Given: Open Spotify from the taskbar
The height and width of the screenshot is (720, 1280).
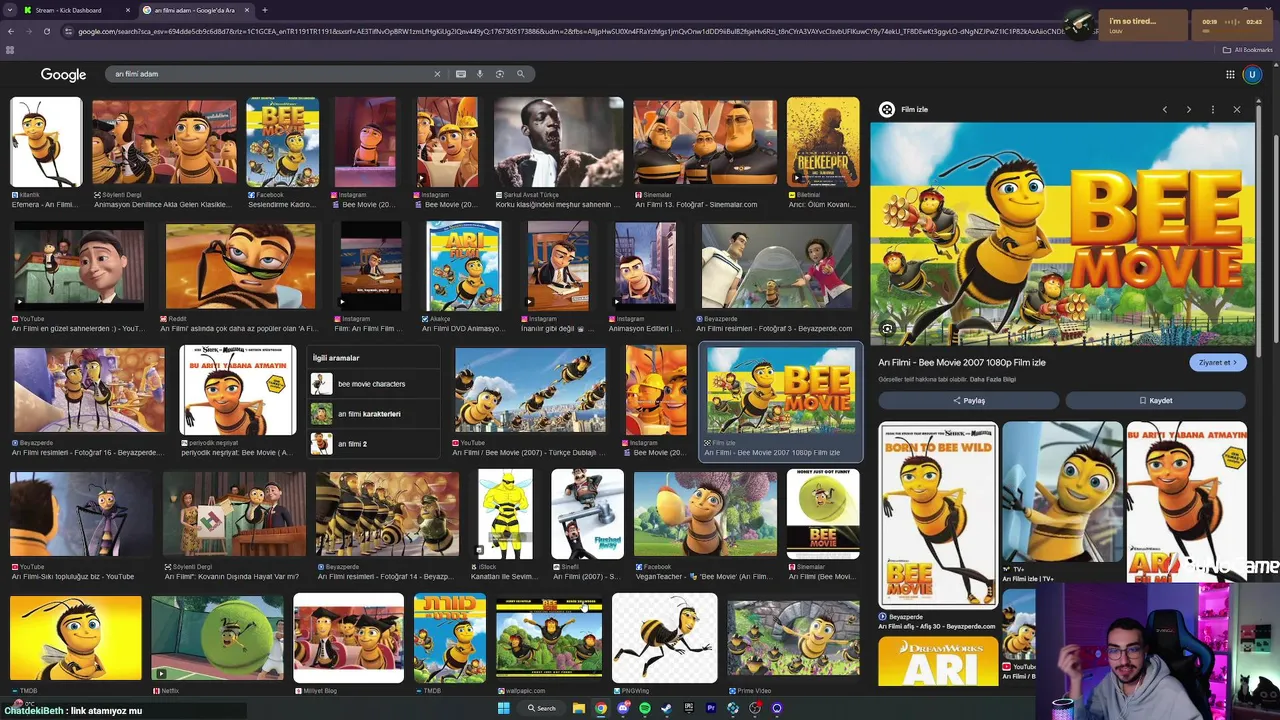Looking at the screenshot, I should pos(644,708).
